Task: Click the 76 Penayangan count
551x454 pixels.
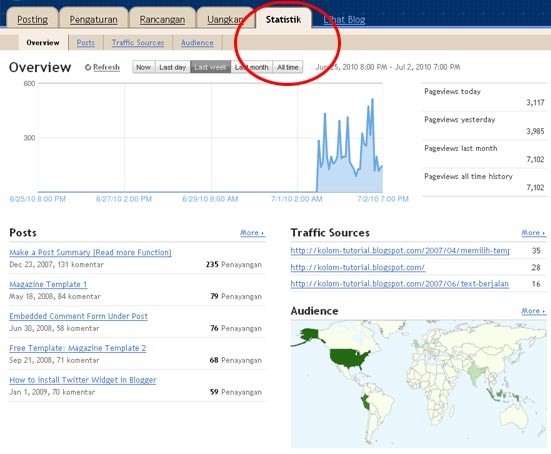Action: pyautogui.click(x=236, y=328)
